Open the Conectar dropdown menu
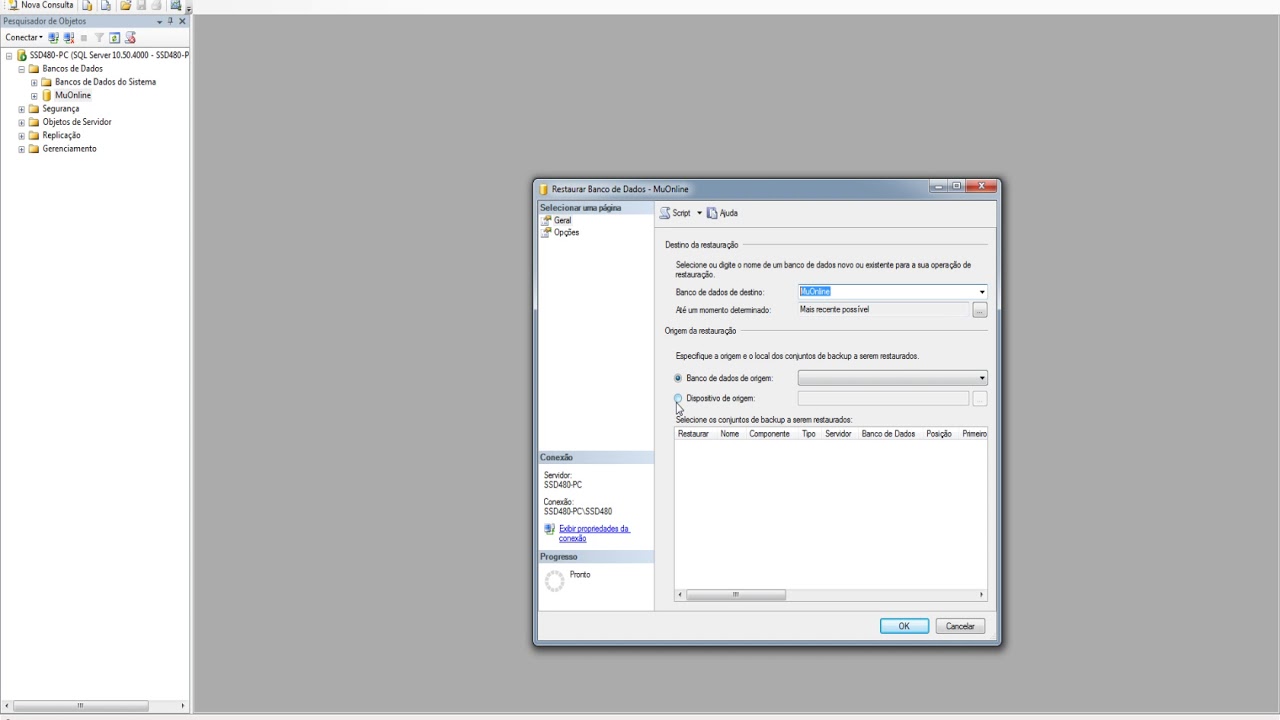 point(24,38)
